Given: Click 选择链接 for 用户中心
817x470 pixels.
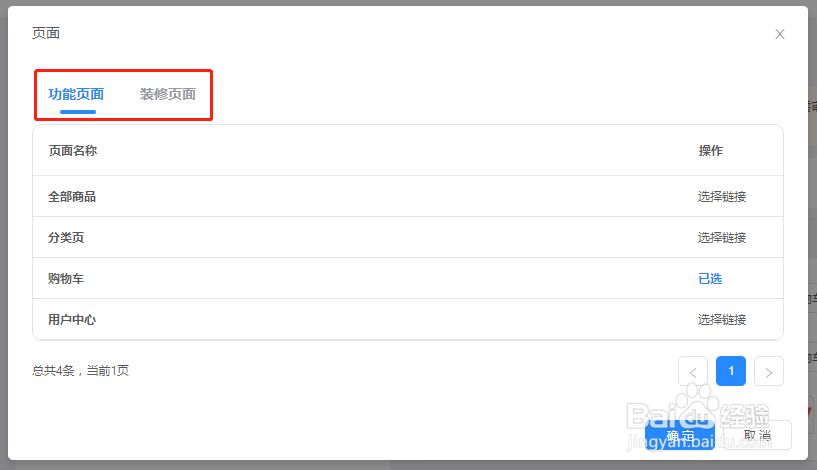Looking at the screenshot, I should coord(722,319).
